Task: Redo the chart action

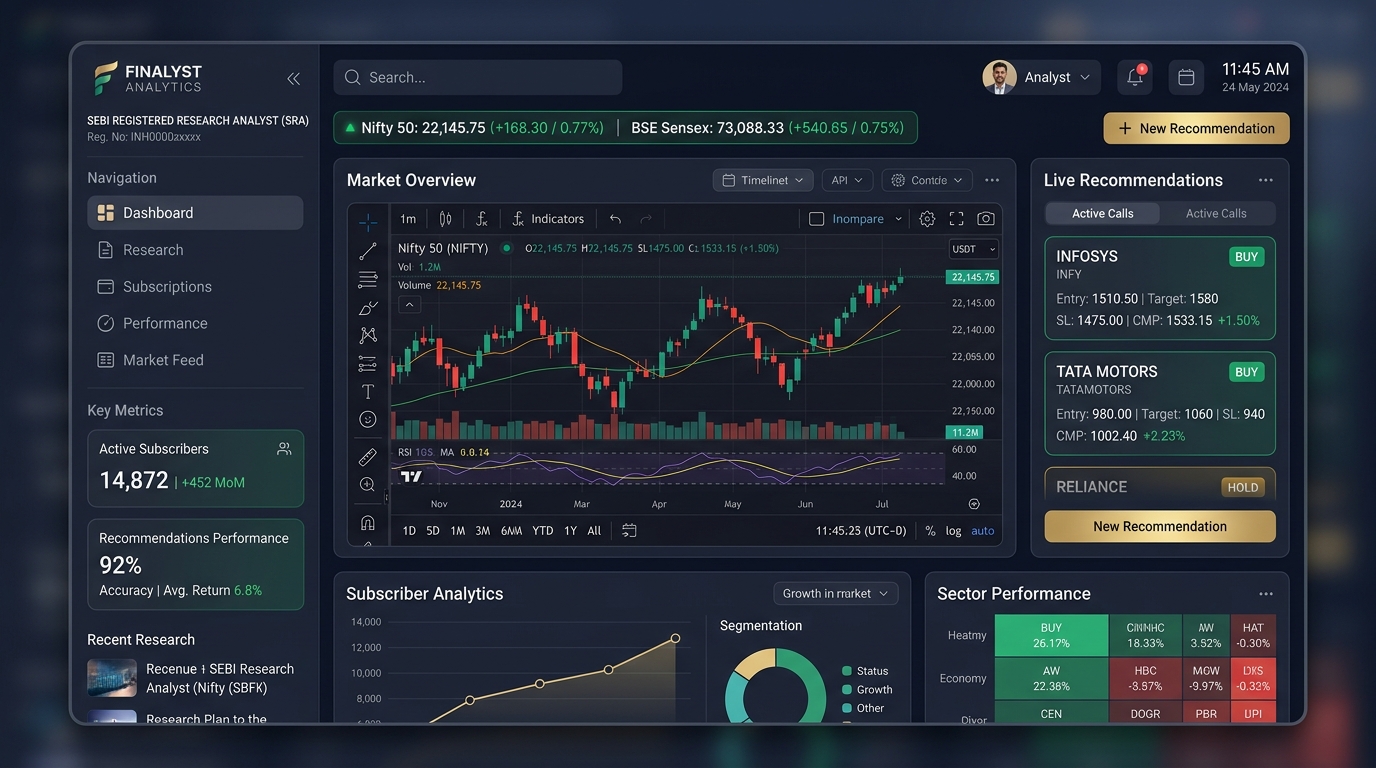Action: point(646,219)
